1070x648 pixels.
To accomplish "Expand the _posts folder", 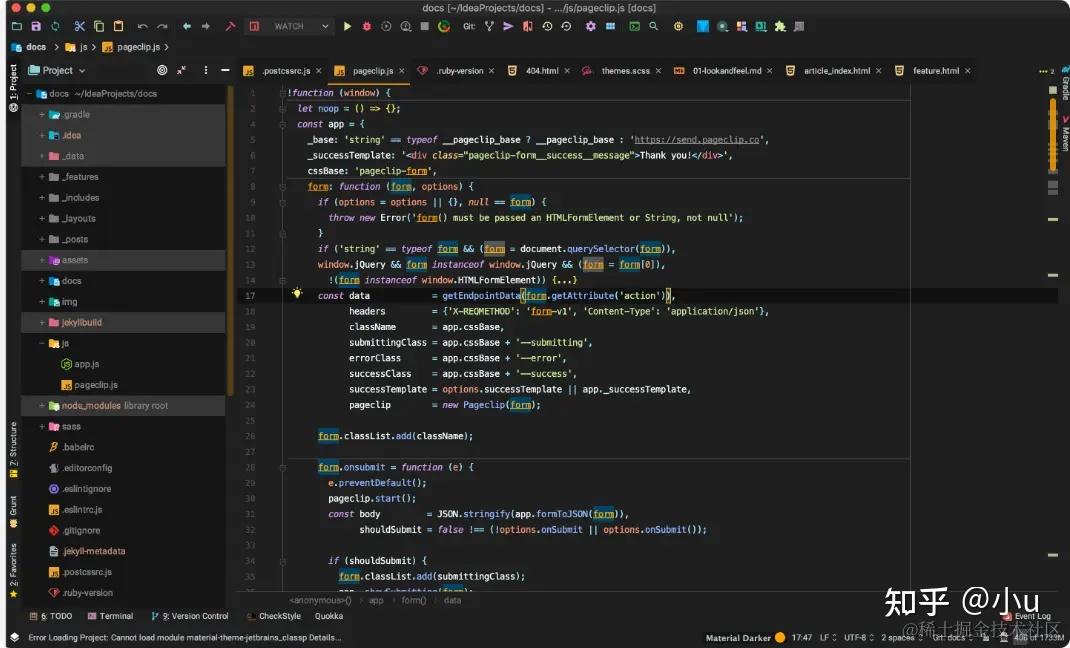I will coord(42,239).
